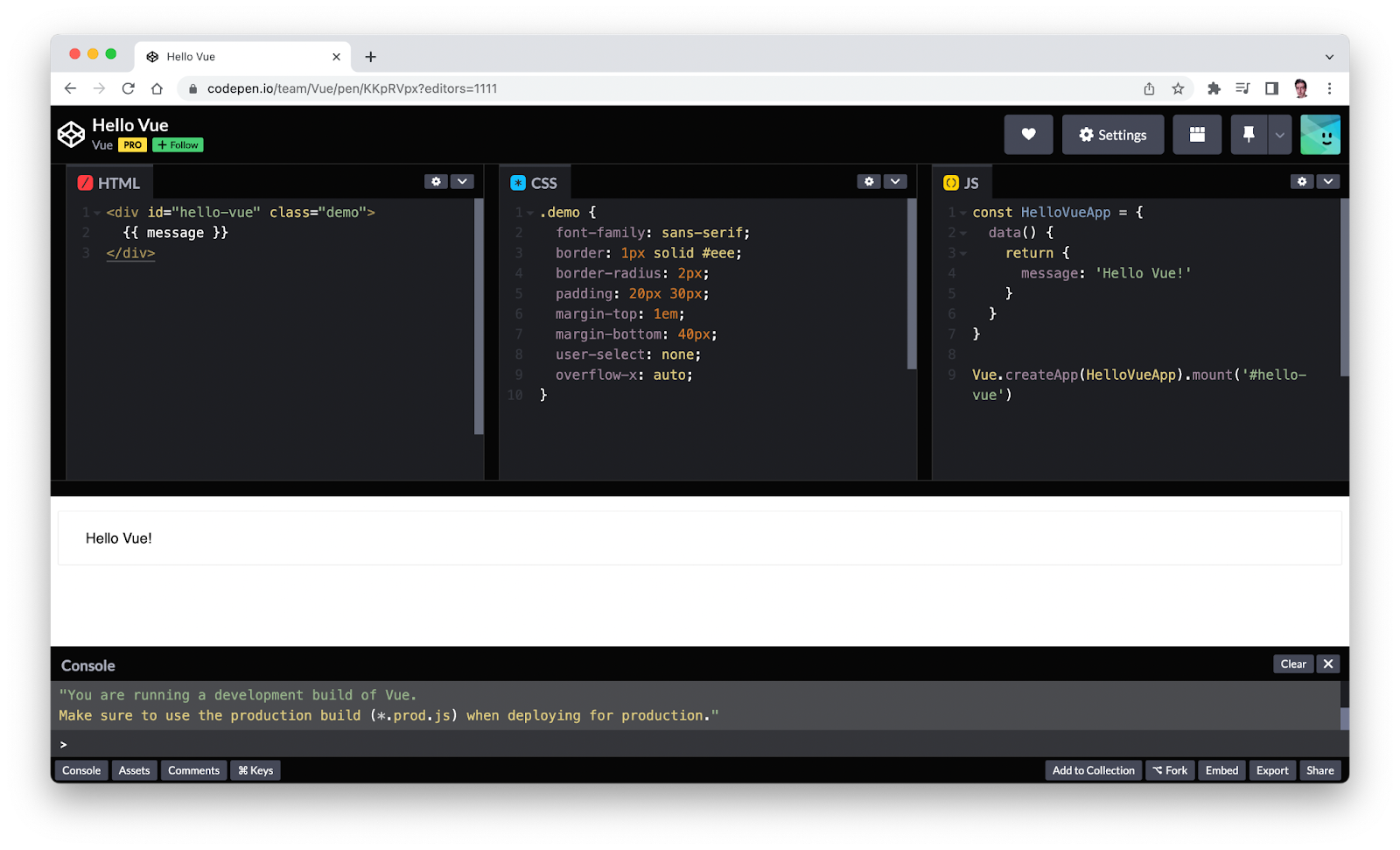Fold the return block on JS line 3
The height and width of the screenshot is (850, 1400).
[x=963, y=253]
